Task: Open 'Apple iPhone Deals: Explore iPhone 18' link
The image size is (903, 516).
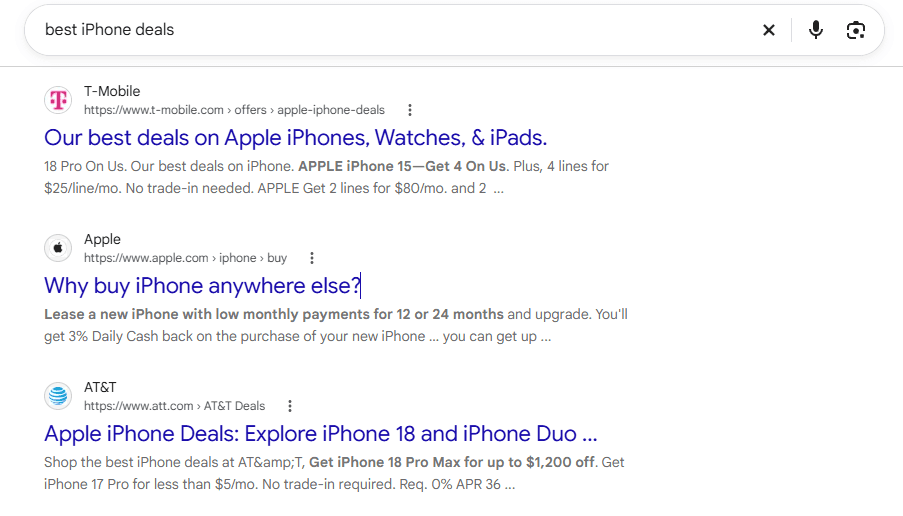Action: tap(321, 434)
